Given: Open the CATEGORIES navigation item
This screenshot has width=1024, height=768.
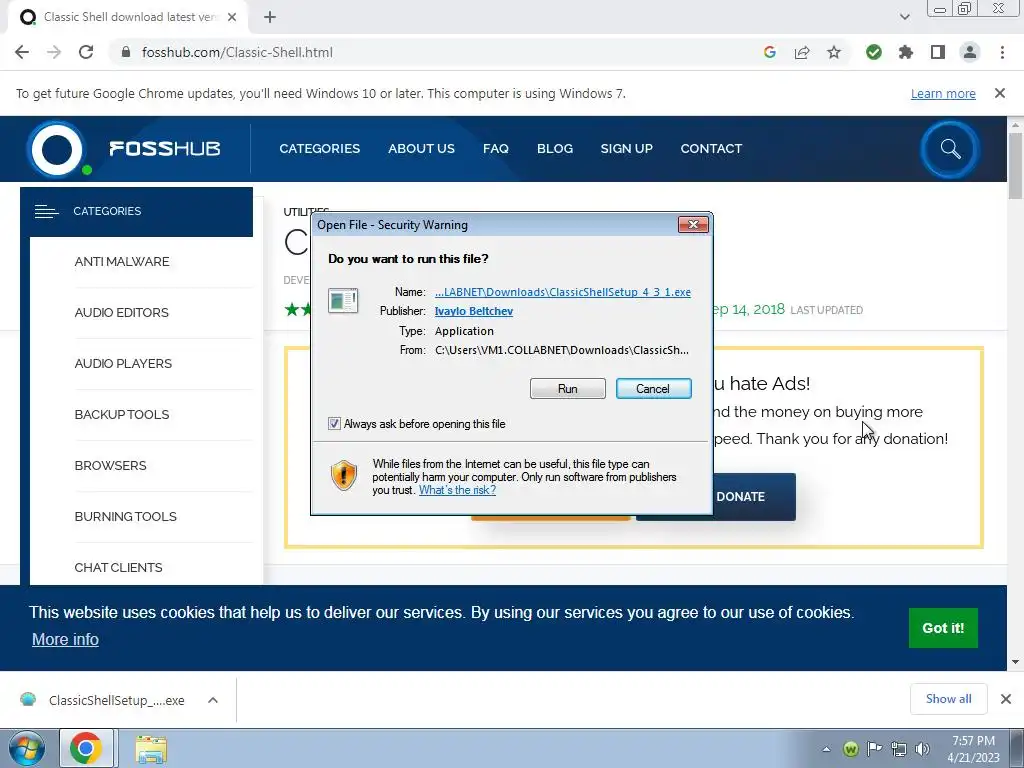Looking at the screenshot, I should [319, 148].
